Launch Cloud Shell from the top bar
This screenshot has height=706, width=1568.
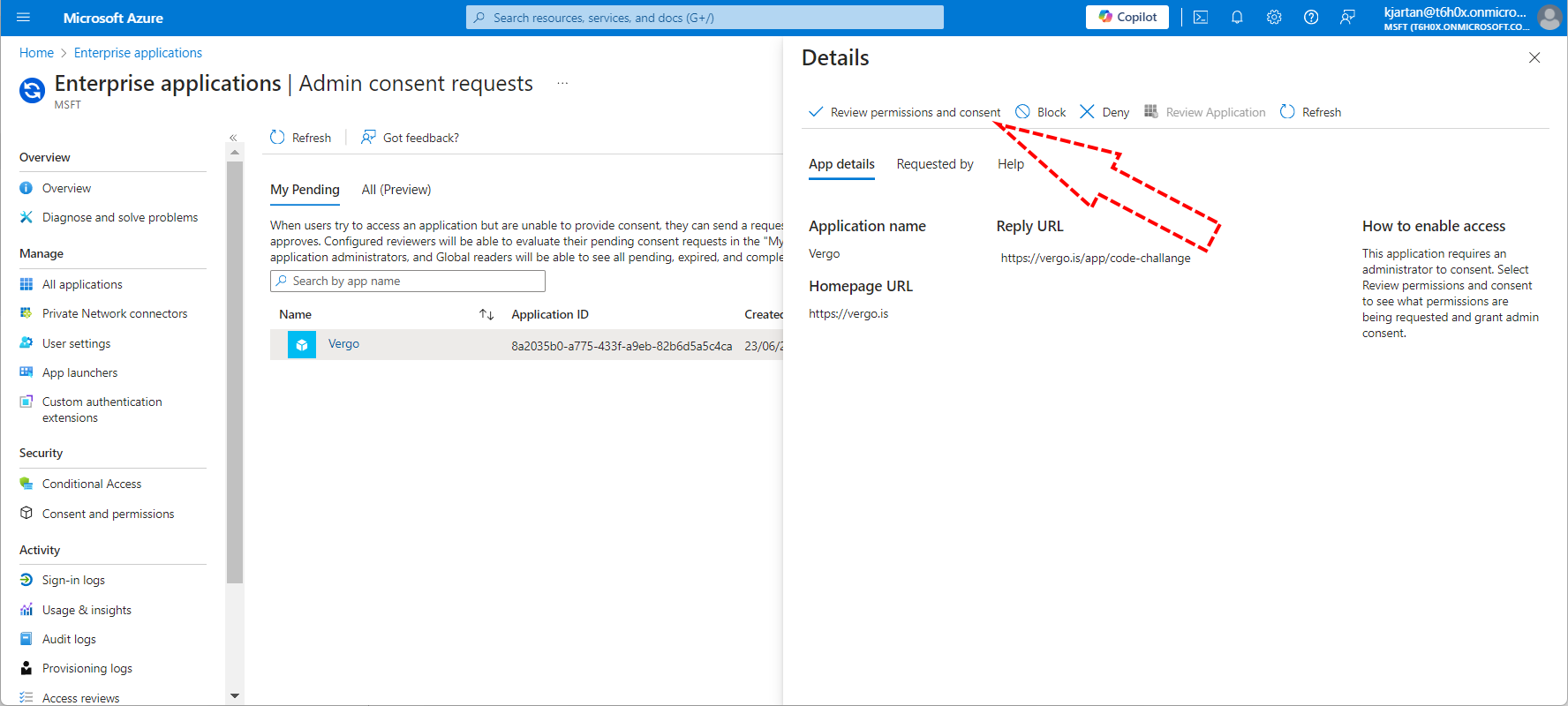pyautogui.click(x=1201, y=18)
